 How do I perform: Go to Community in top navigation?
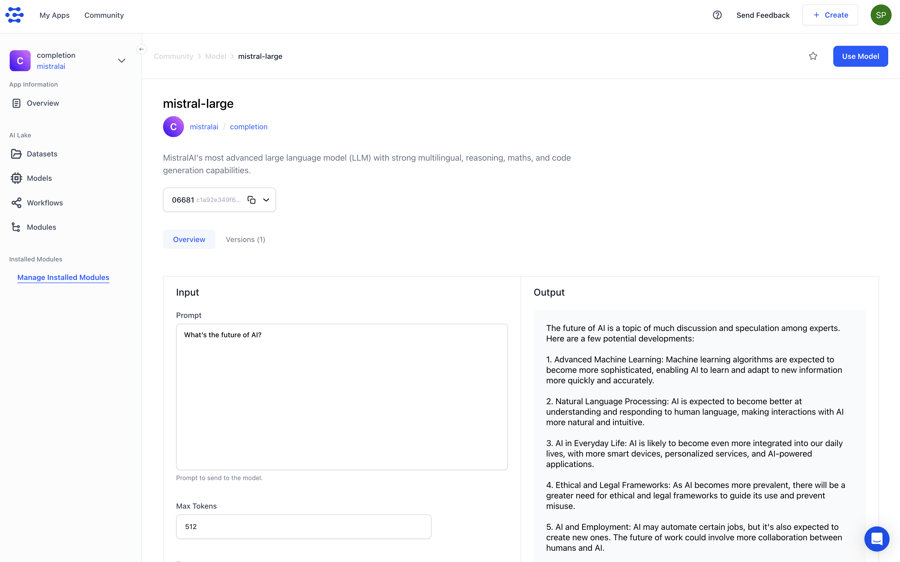point(104,15)
